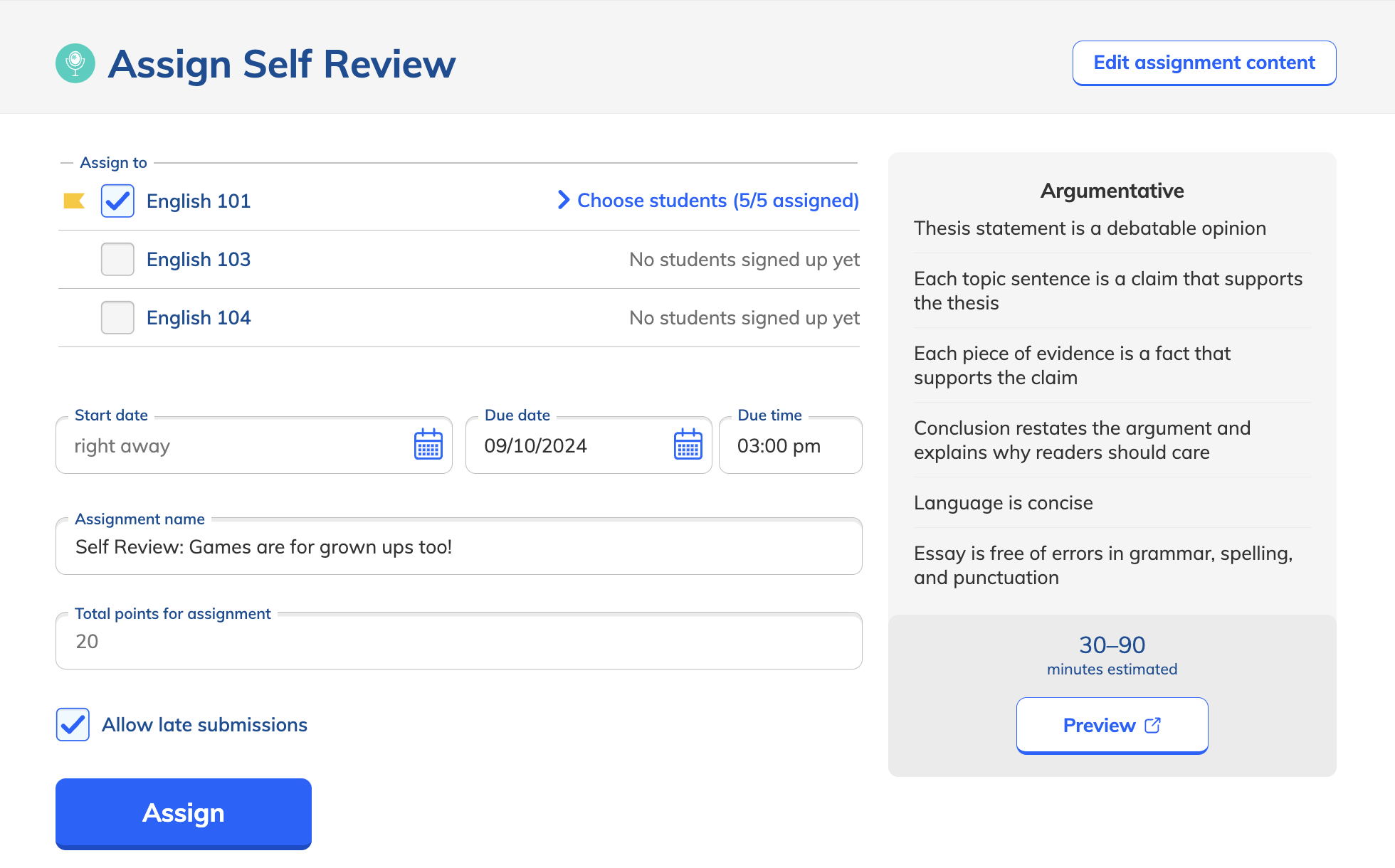The width and height of the screenshot is (1395, 868).
Task: Open the Start date field showing right away
Action: click(x=214, y=445)
